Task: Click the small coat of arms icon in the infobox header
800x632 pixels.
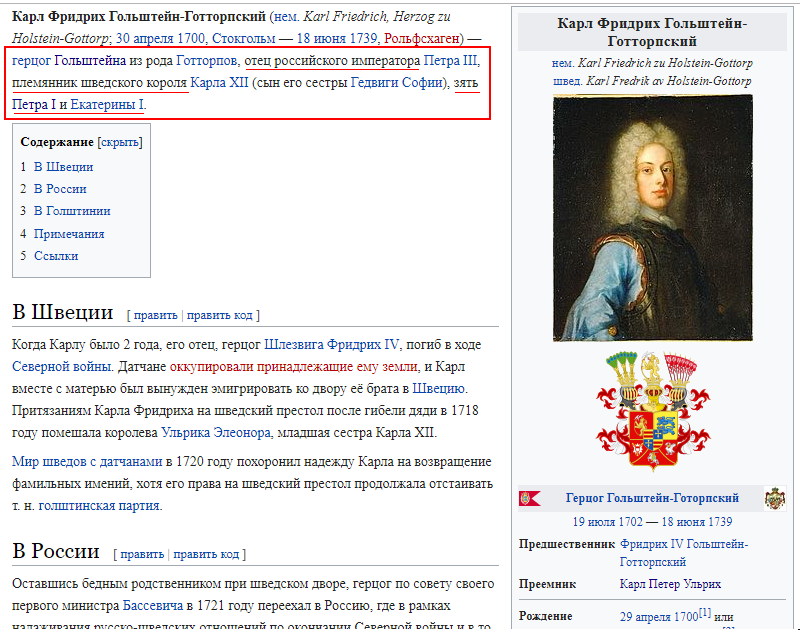Action: point(775,498)
